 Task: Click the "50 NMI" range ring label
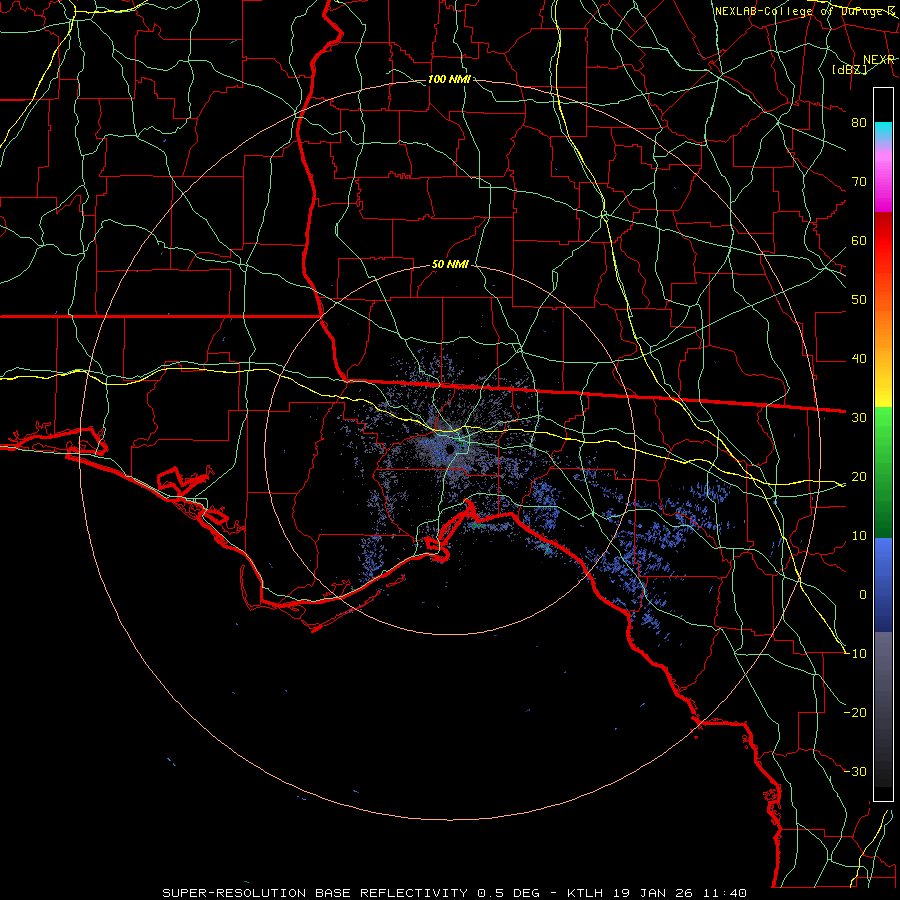(450, 265)
